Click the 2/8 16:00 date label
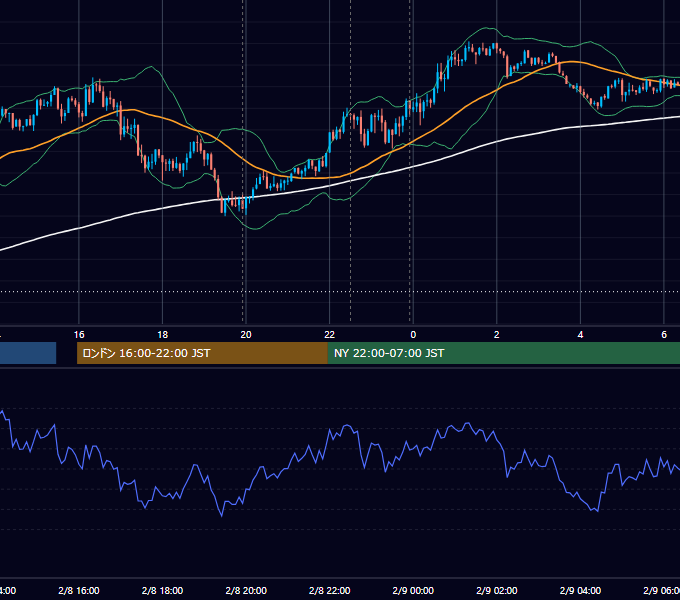The image size is (680, 600). click(79, 590)
